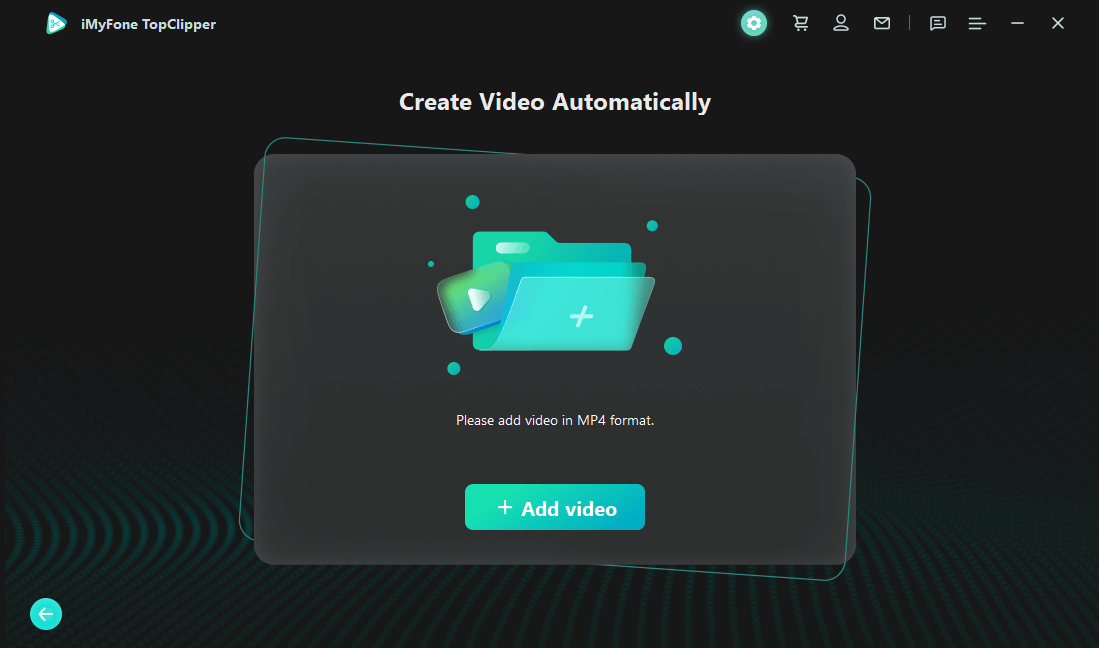The width and height of the screenshot is (1099, 648).
Task: Minimize the TopClipper window
Action: click(1017, 23)
